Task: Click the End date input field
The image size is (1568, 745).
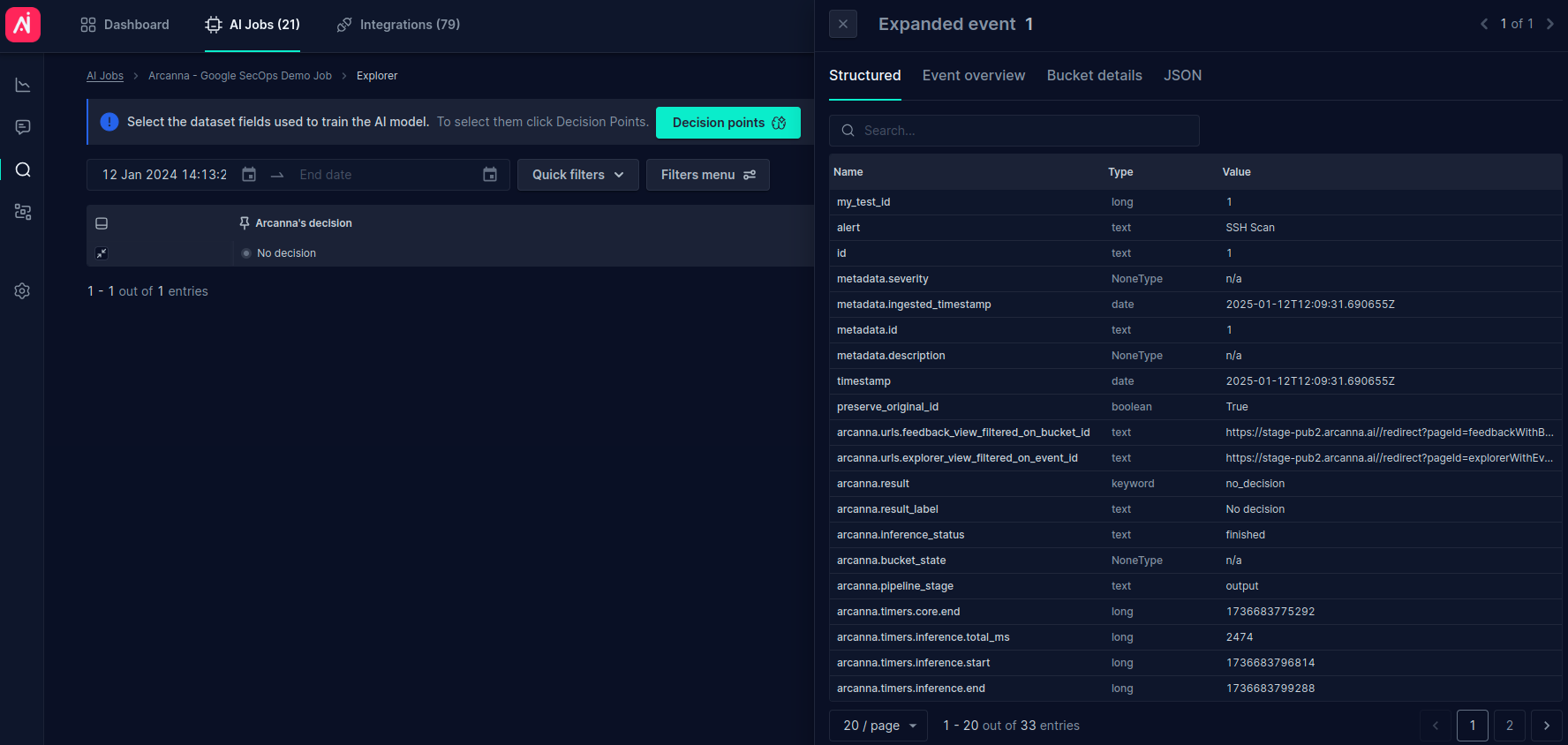Action: click(x=386, y=175)
